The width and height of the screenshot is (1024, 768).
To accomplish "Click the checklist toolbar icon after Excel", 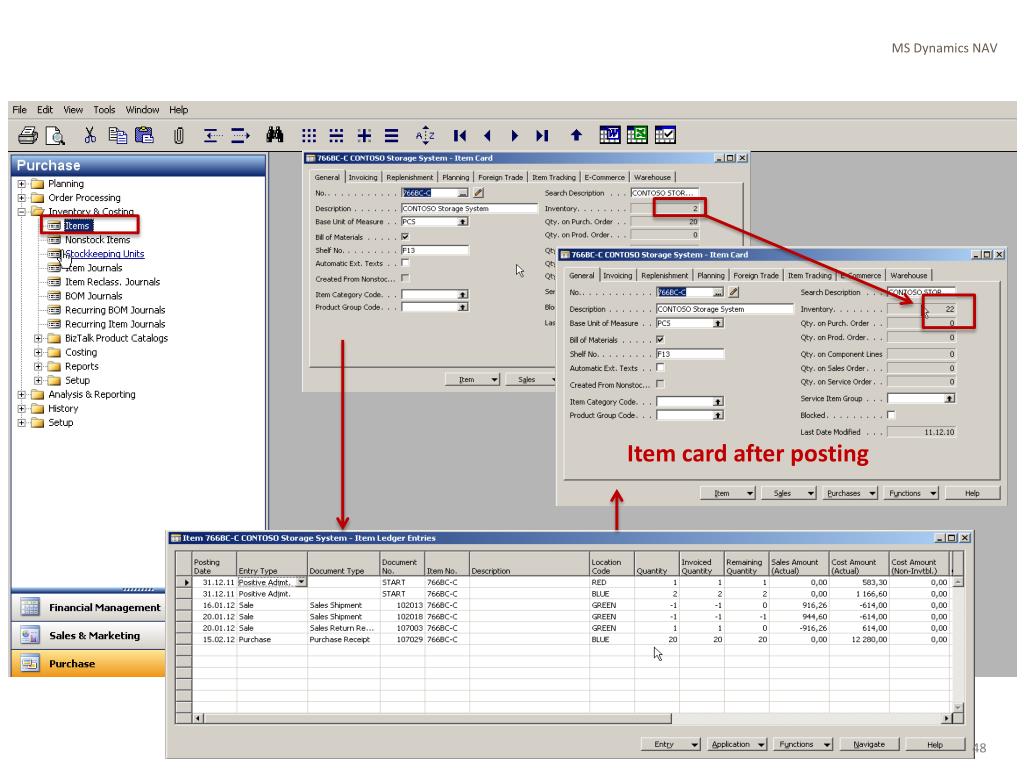I will pos(665,135).
